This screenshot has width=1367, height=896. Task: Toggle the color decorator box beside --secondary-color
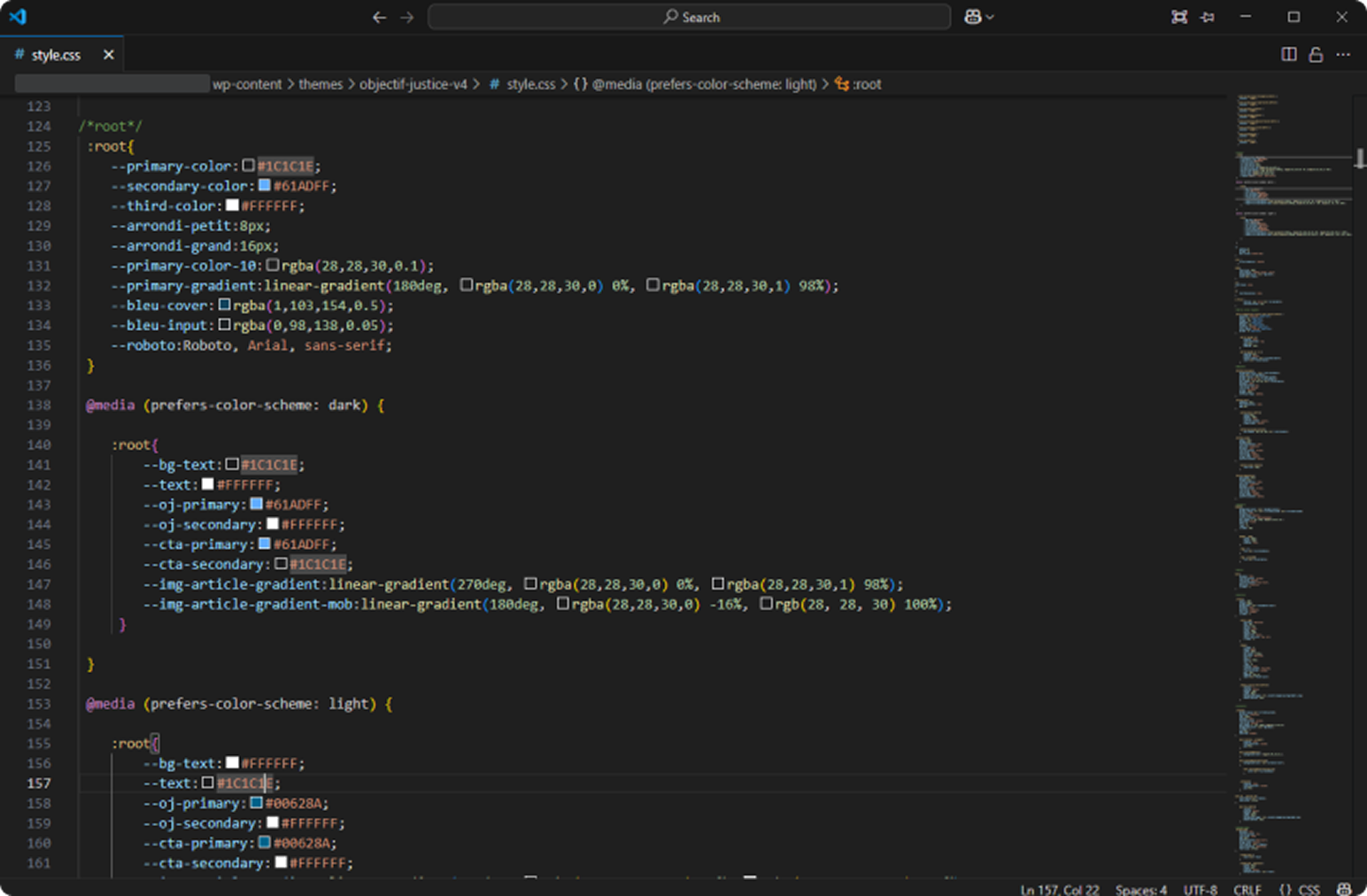coord(265,185)
